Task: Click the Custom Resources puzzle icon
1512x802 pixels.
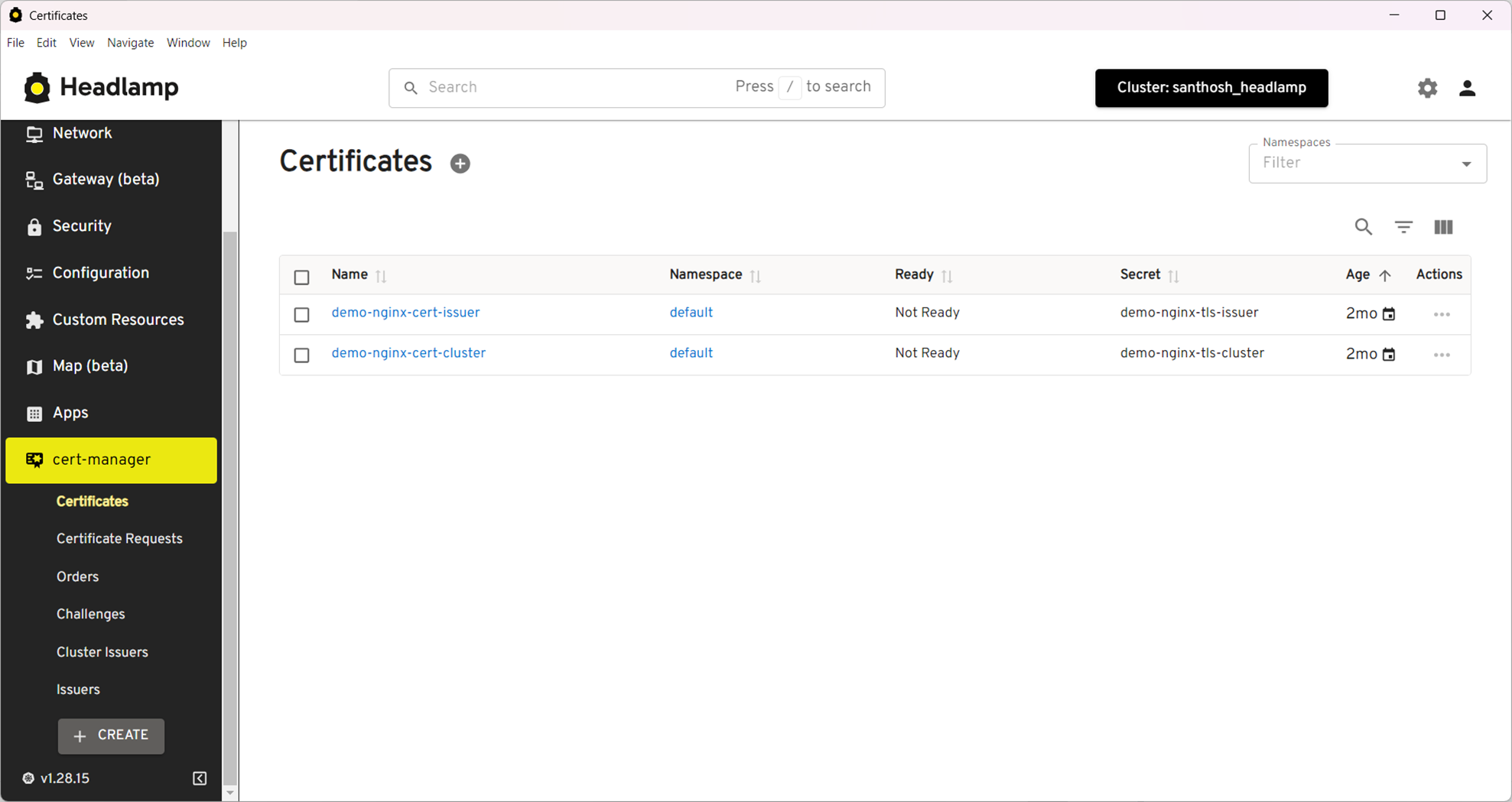Action: (x=34, y=320)
